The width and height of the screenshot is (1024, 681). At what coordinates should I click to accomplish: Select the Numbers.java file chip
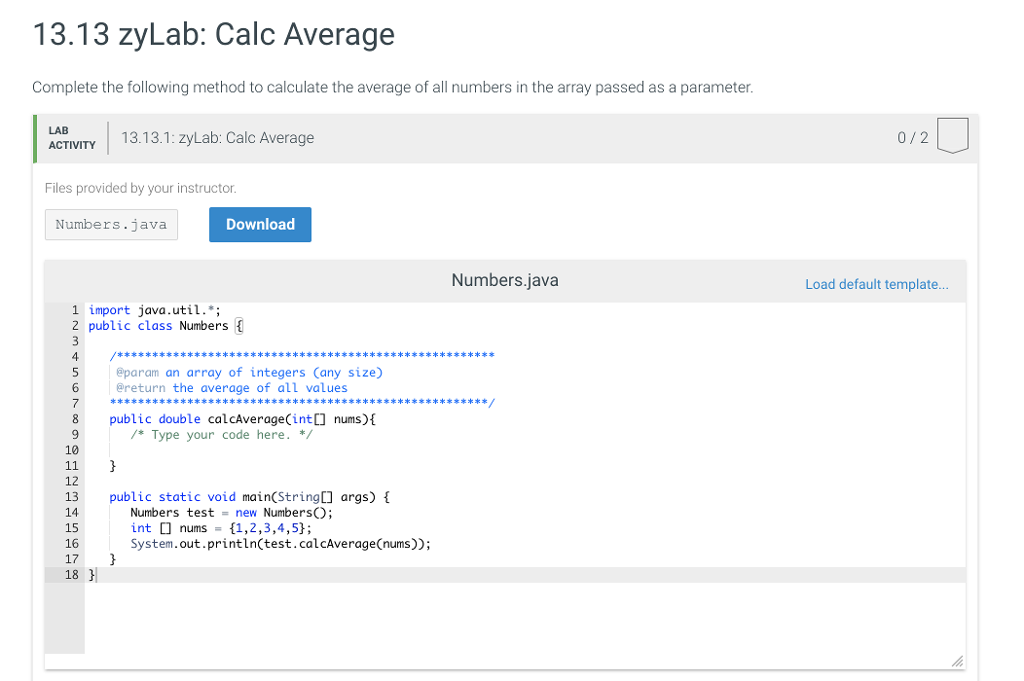tap(110, 224)
